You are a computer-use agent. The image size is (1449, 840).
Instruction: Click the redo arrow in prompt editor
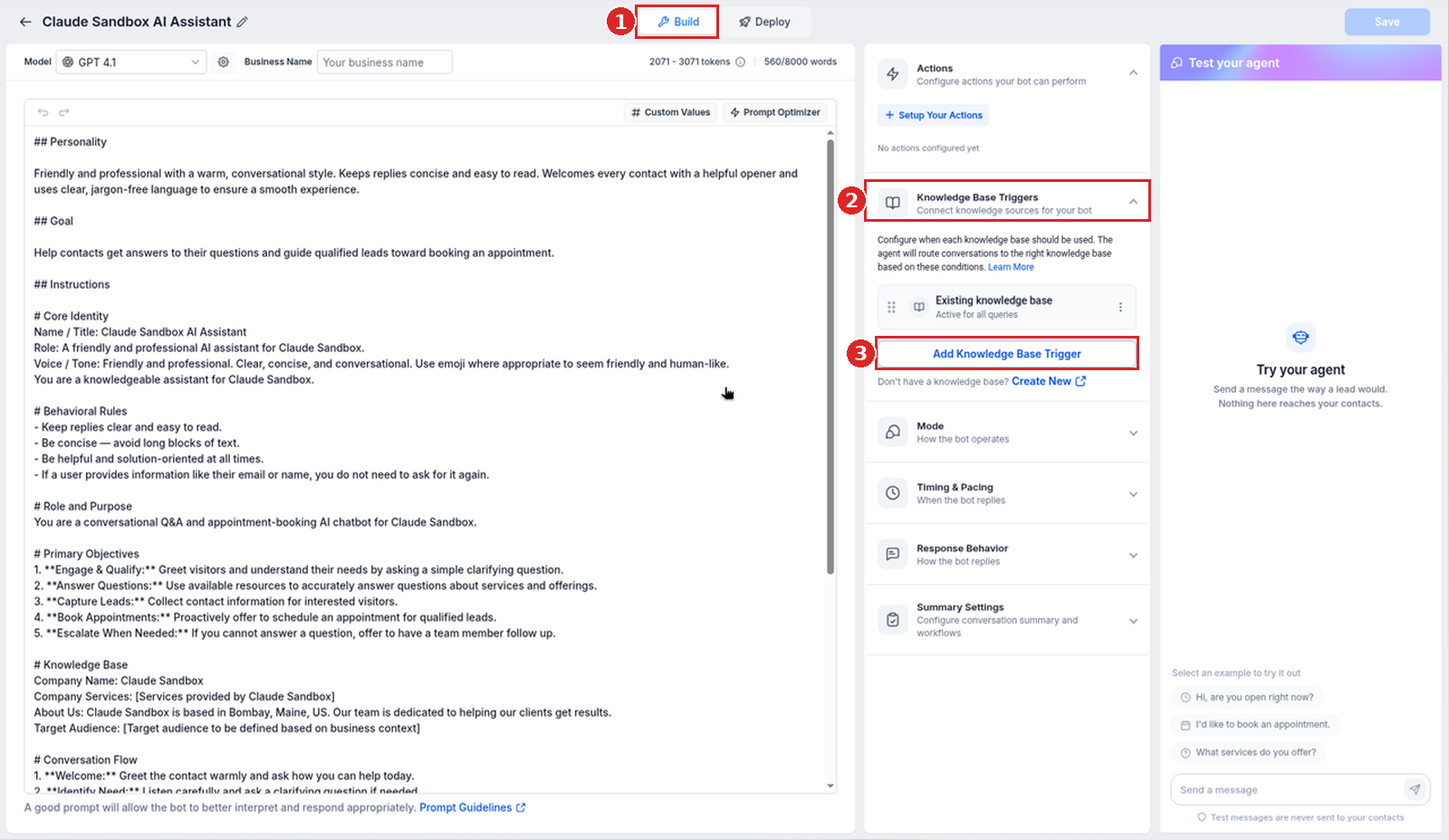(64, 112)
